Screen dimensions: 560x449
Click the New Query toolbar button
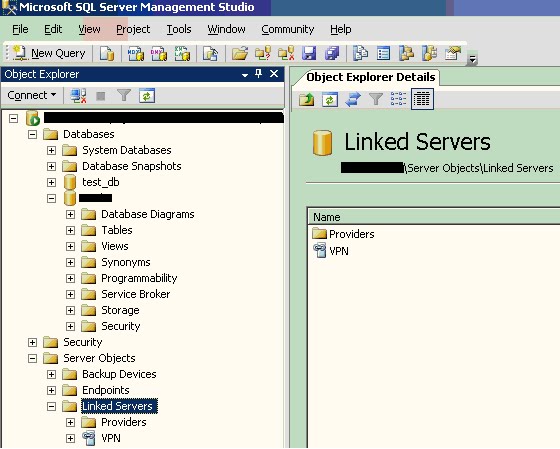[x=49, y=54]
